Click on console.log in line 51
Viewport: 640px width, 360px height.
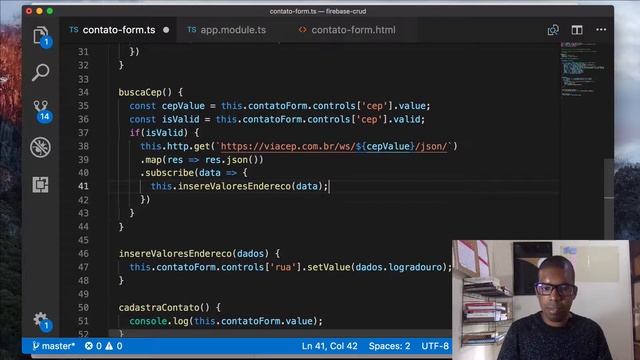[x=159, y=321]
